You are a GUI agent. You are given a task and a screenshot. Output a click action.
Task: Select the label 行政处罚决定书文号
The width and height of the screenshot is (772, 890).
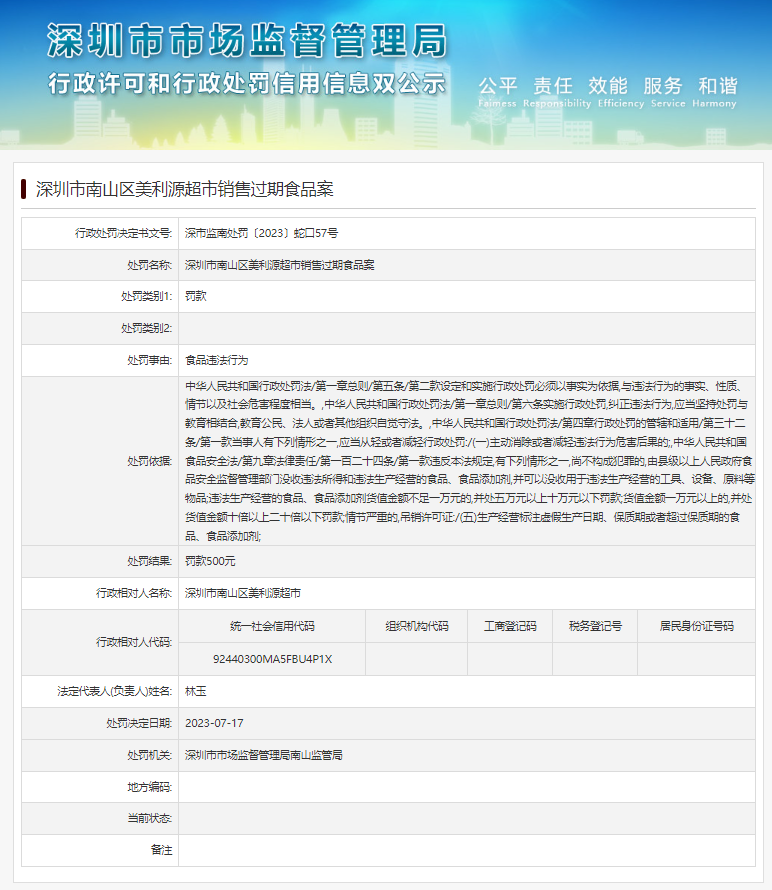[123, 233]
